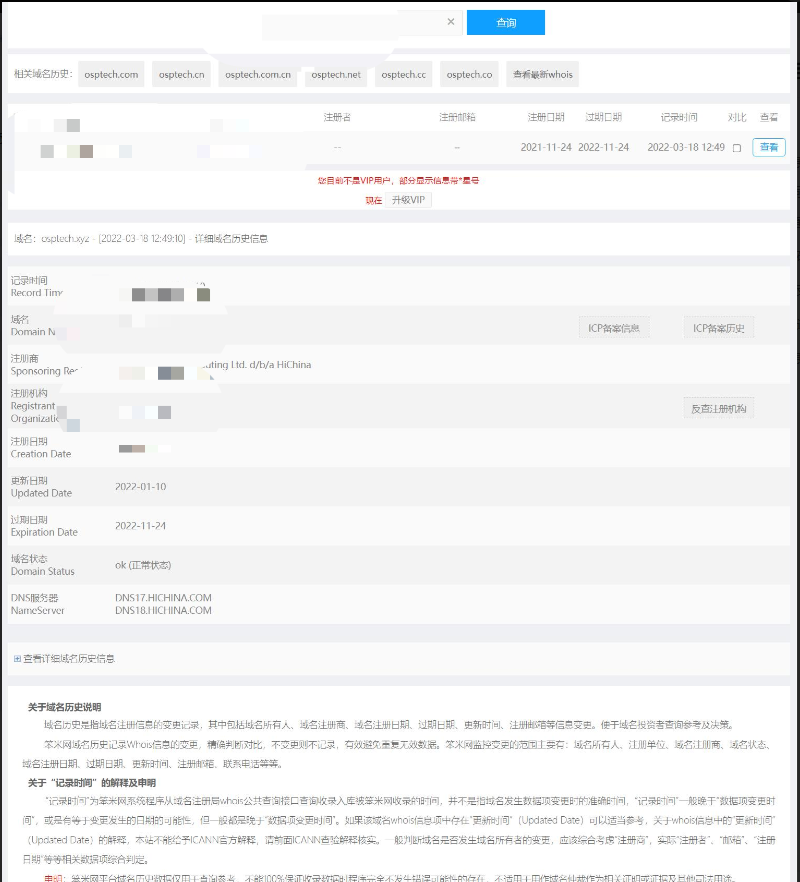The width and height of the screenshot is (800, 882).
Task: Click the 查看 view button in the record row
Action: click(x=768, y=147)
